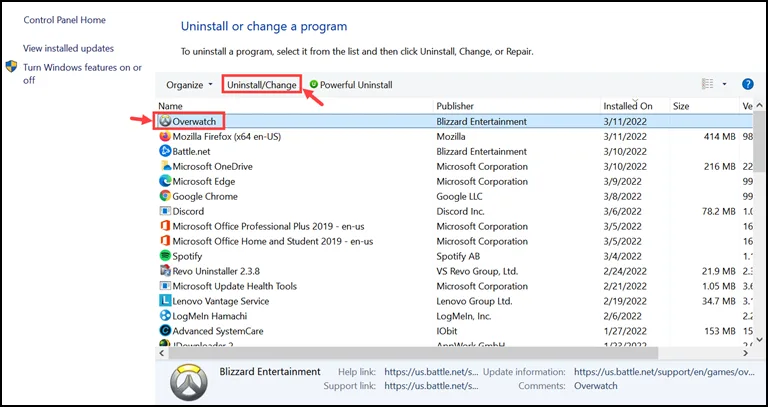Click the Support link URL in details pane
768x407 pixels.
click(x=432, y=386)
